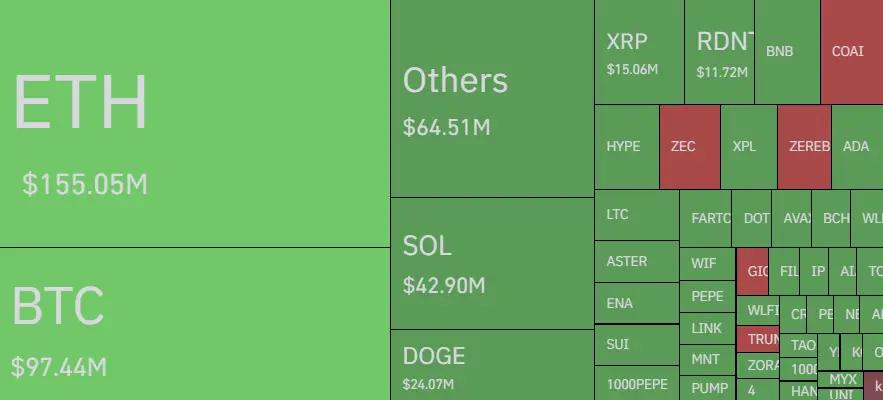Select the ADA tile

click(857, 146)
